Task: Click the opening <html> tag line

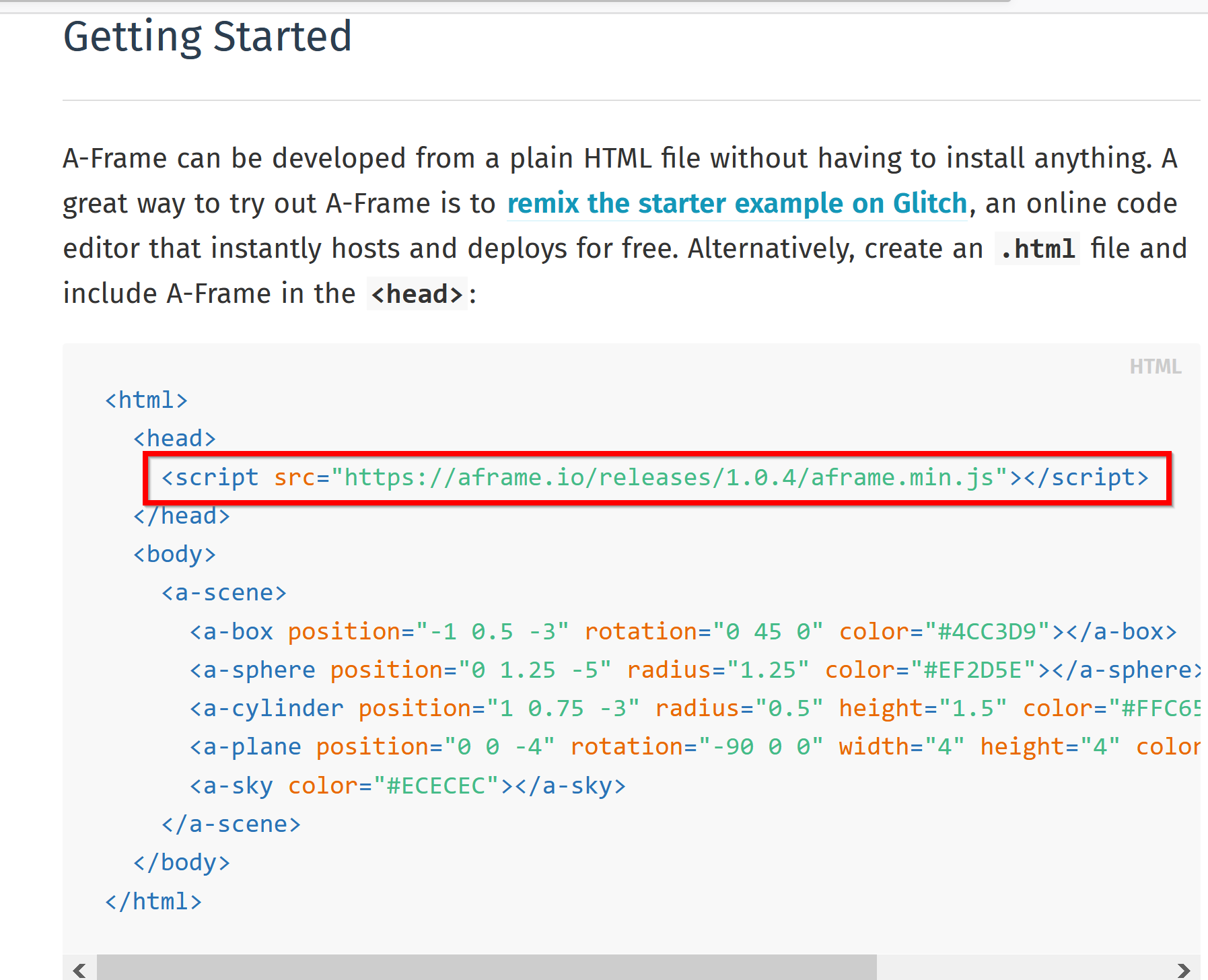Action: [x=146, y=400]
